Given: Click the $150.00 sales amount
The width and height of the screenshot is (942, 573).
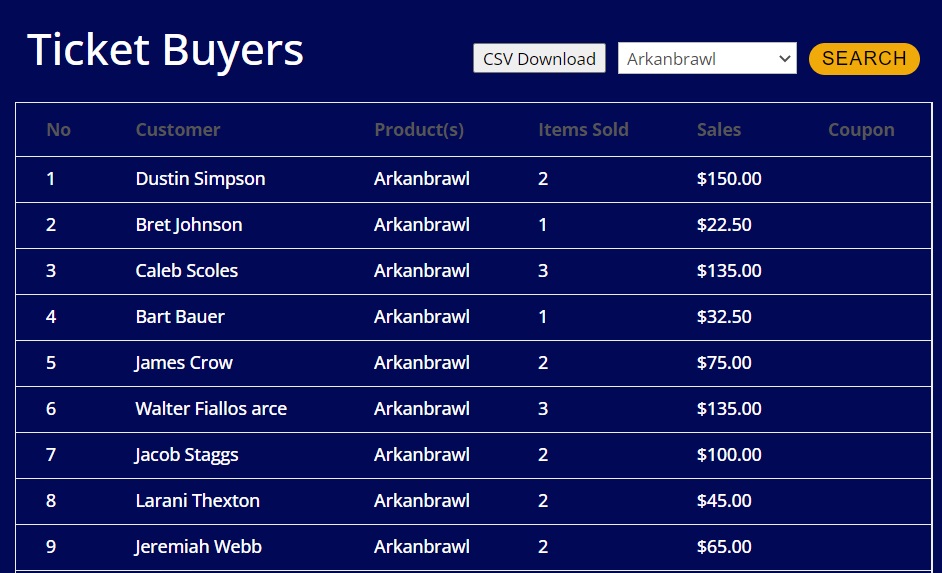Looking at the screenshot, I should (x=728, y=179).
